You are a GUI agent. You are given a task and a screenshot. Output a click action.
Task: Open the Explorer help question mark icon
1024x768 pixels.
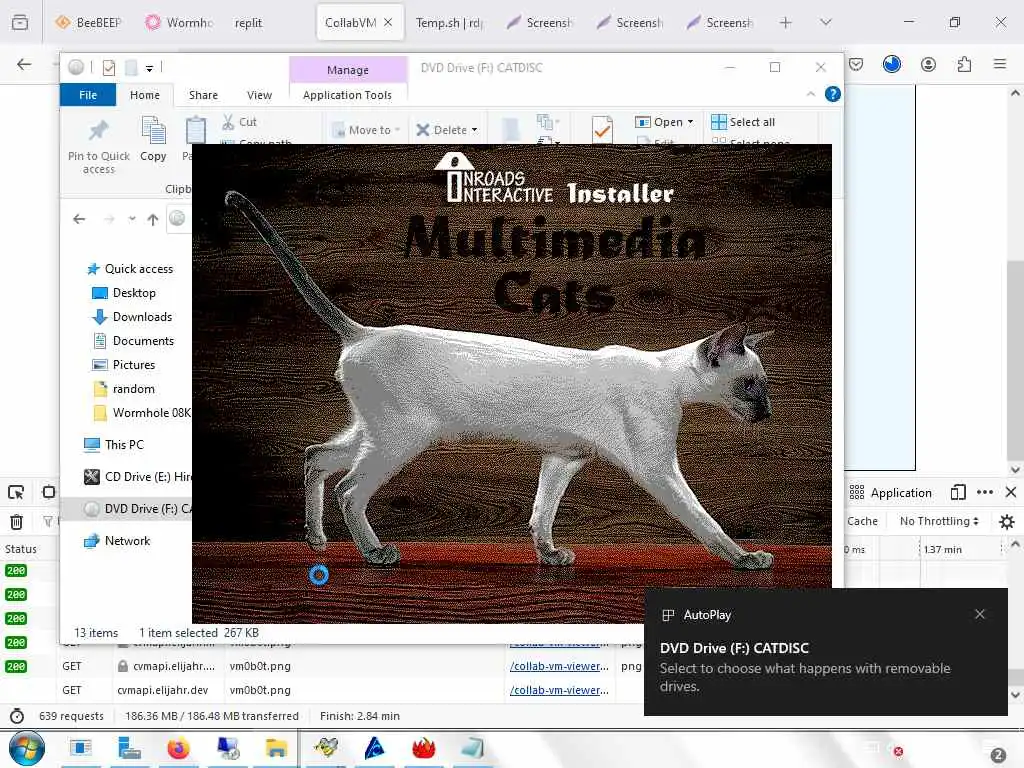pos(833,94)
